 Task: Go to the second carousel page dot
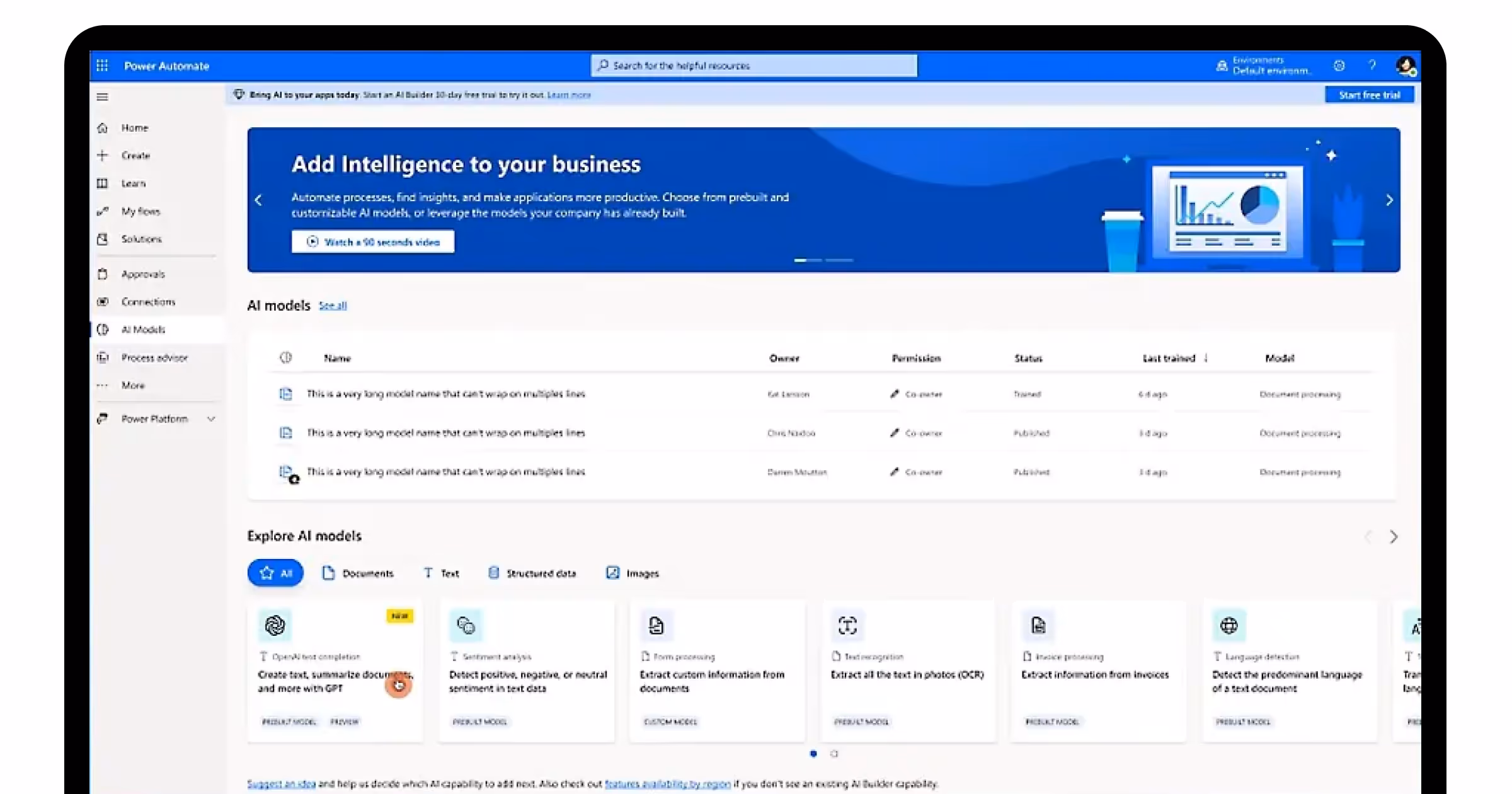834,754
